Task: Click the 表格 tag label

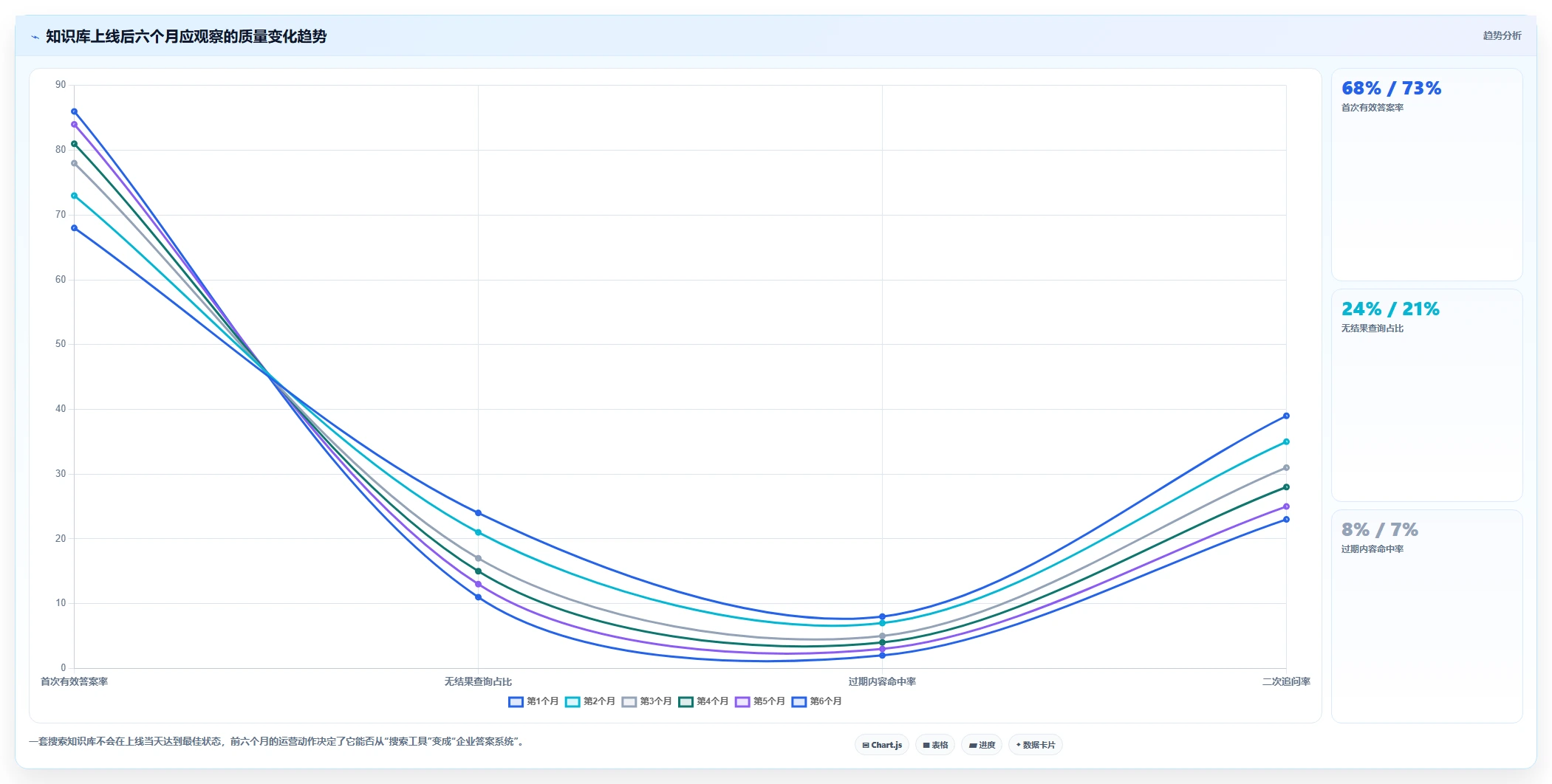Action: tap(940, 746)
